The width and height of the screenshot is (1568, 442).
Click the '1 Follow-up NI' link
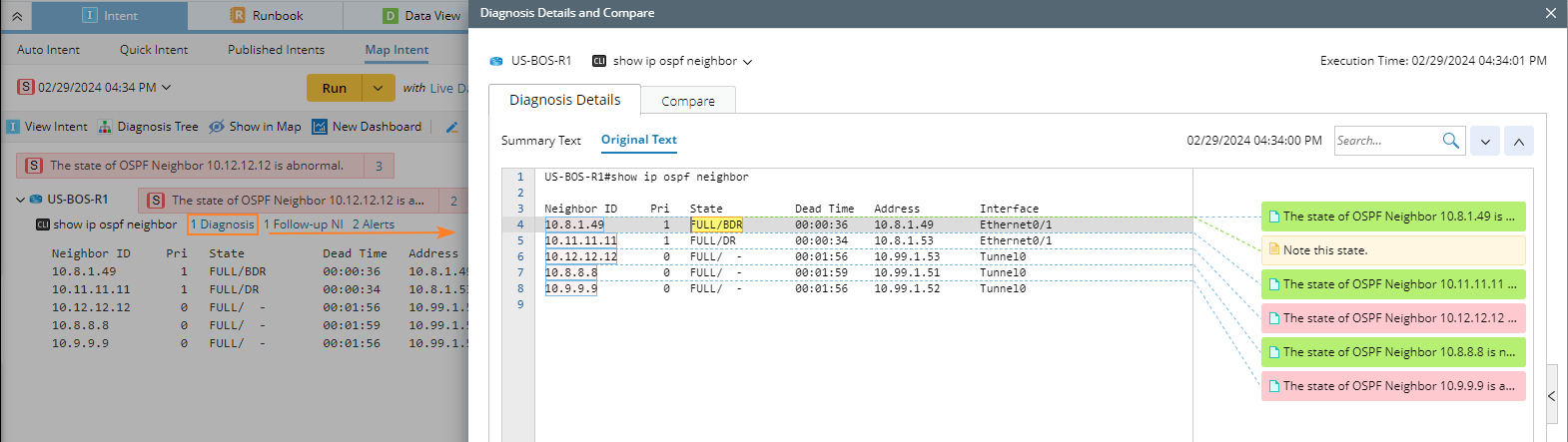pyautogui.click(x=303, y=224)
